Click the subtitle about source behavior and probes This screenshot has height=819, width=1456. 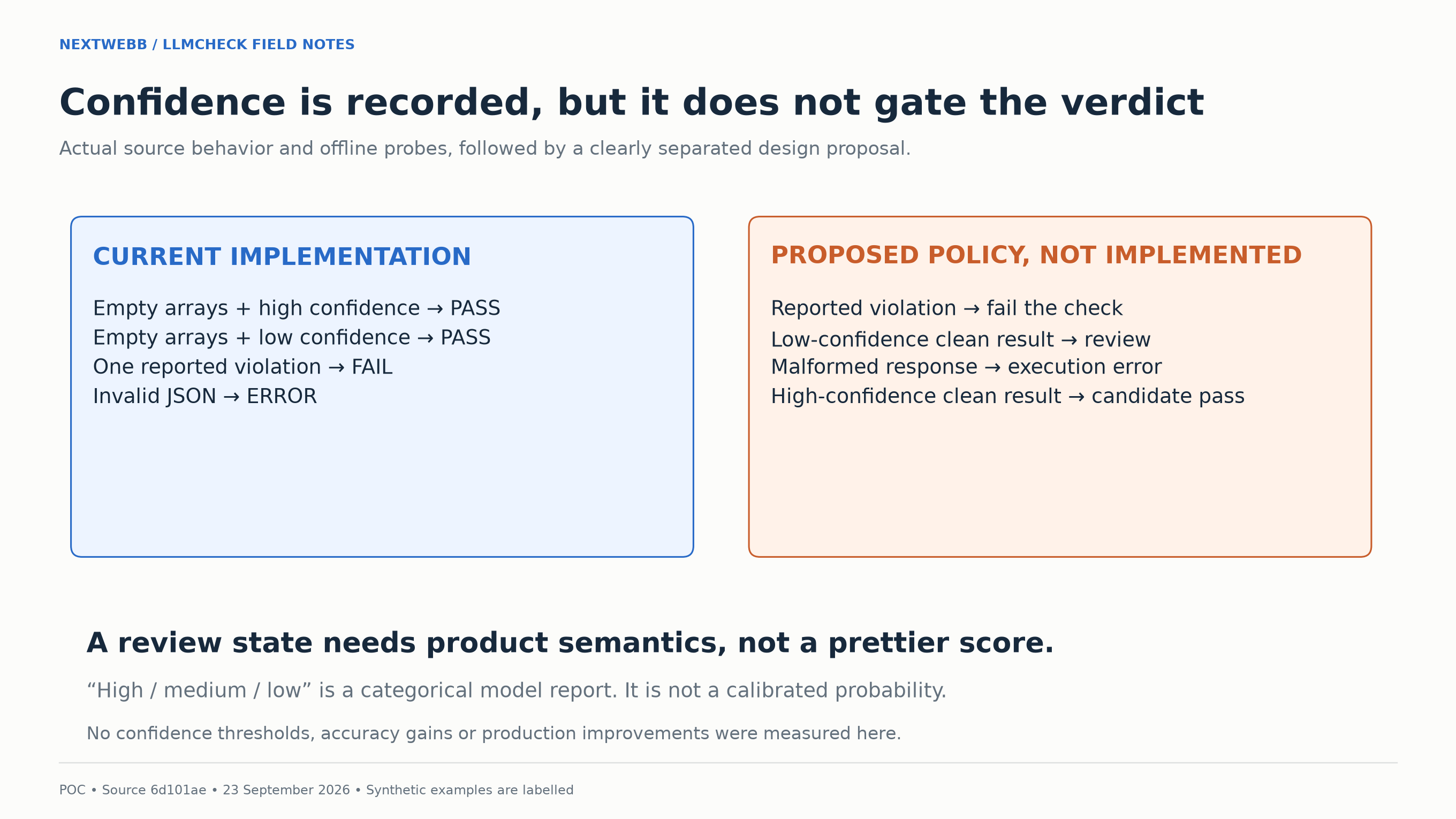(x=485, y=148)
